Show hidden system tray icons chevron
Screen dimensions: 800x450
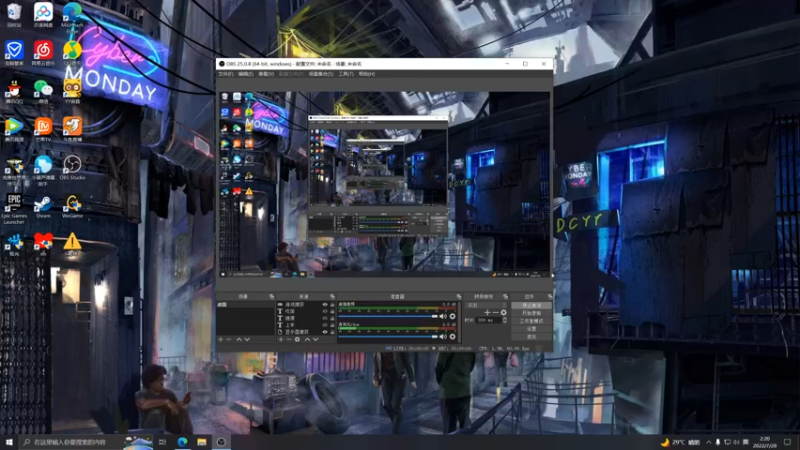[x=708, y=442]
